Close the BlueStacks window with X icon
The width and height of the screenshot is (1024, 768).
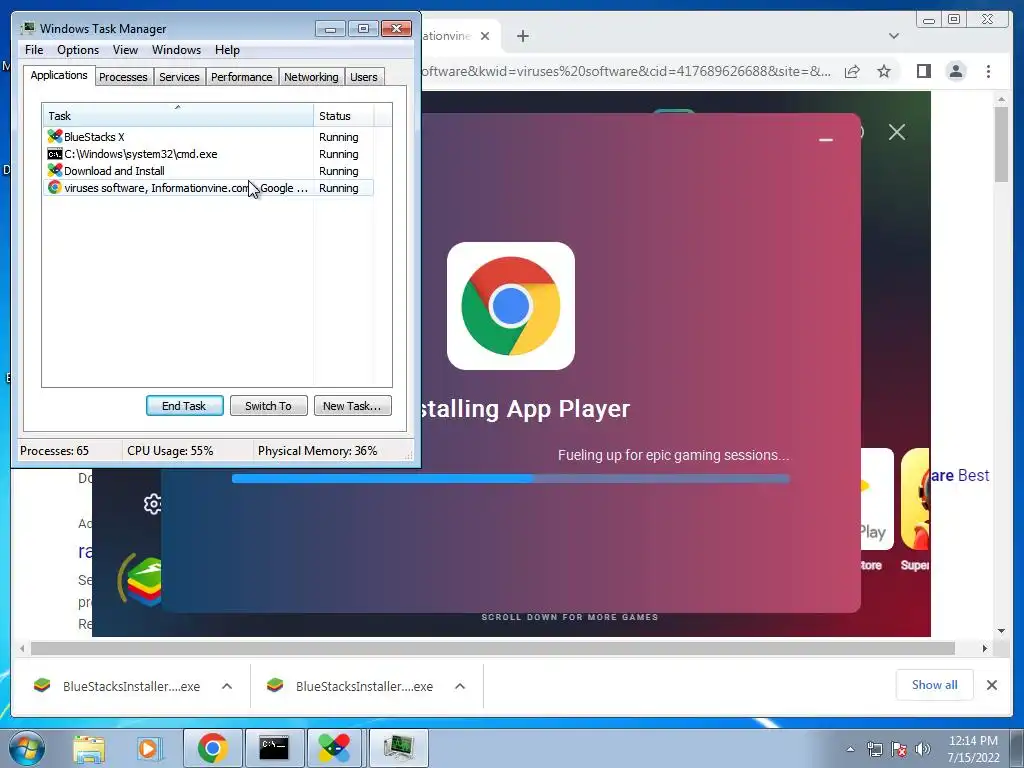pyautogui.click(x=897, y=133)
